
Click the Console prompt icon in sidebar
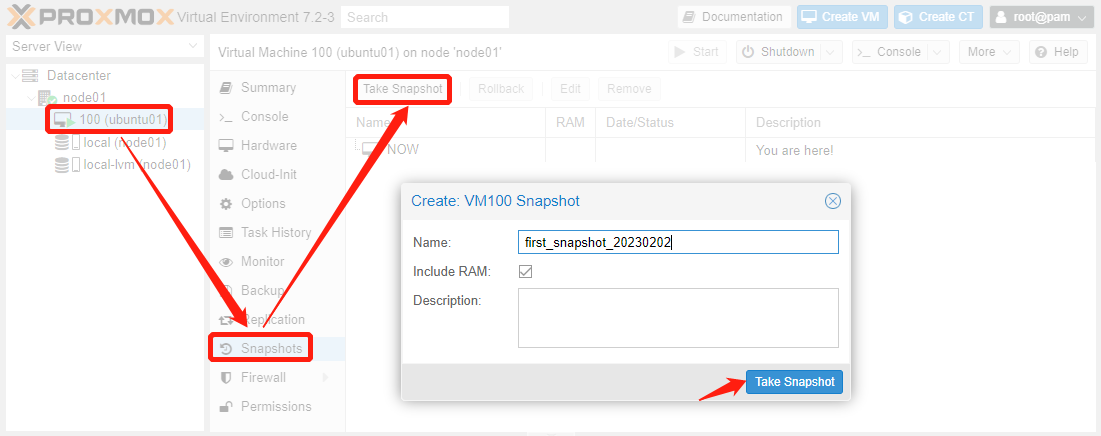(226, 117)
